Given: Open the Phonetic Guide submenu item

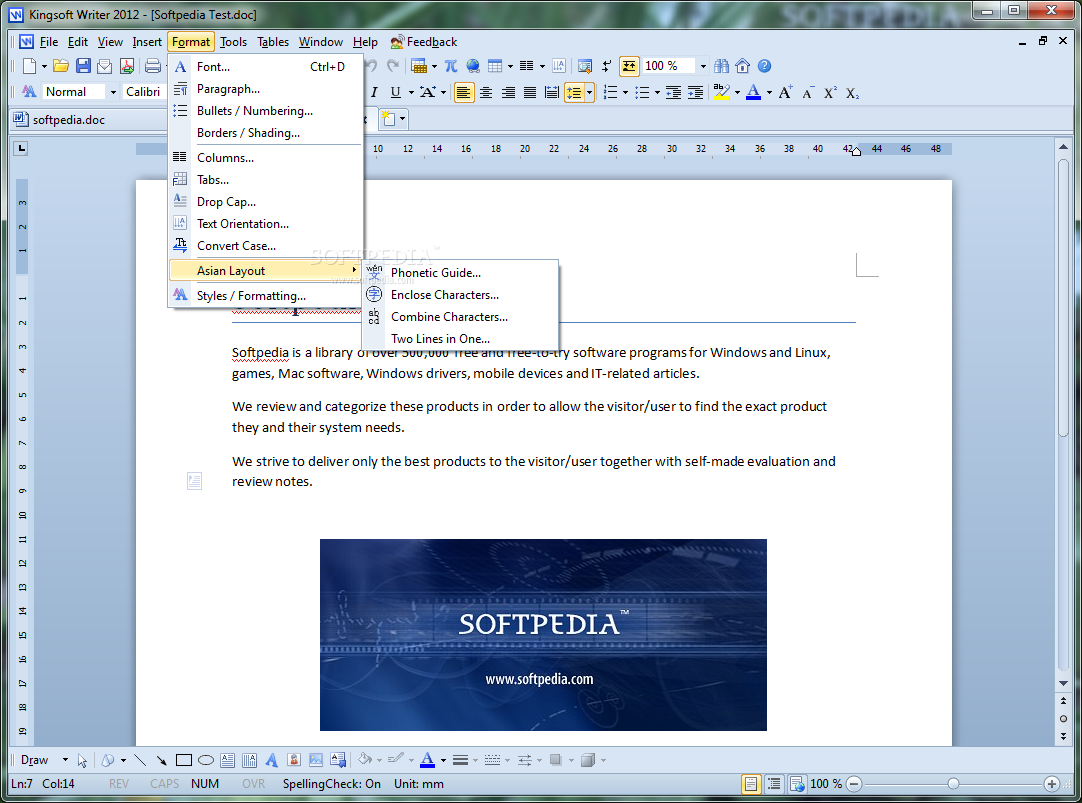Looking at the screenshot, I should point(460,272).
